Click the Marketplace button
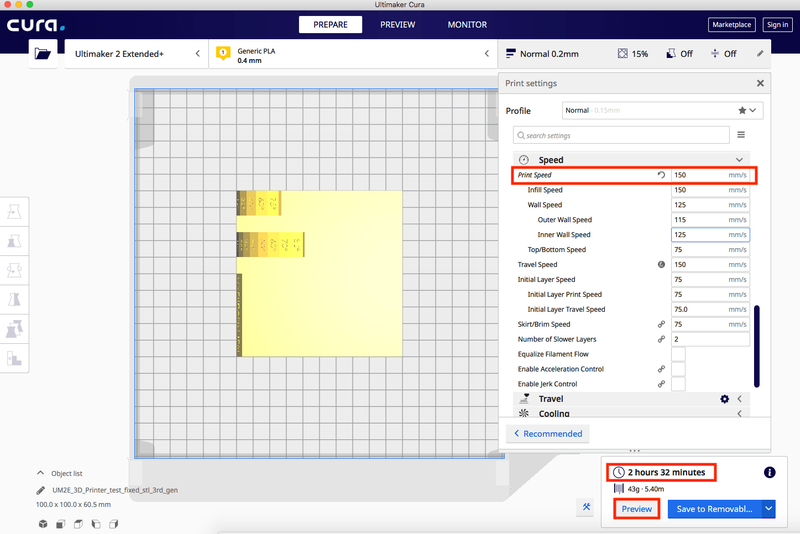800x534 pixels. 731,24
